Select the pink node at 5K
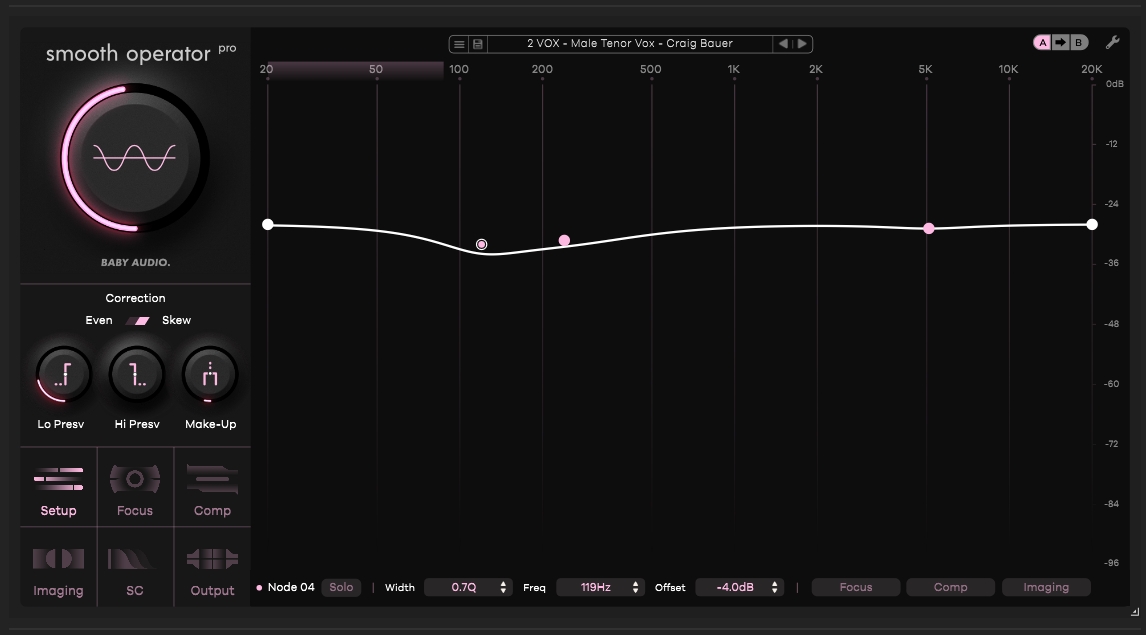 click(928, 229)
